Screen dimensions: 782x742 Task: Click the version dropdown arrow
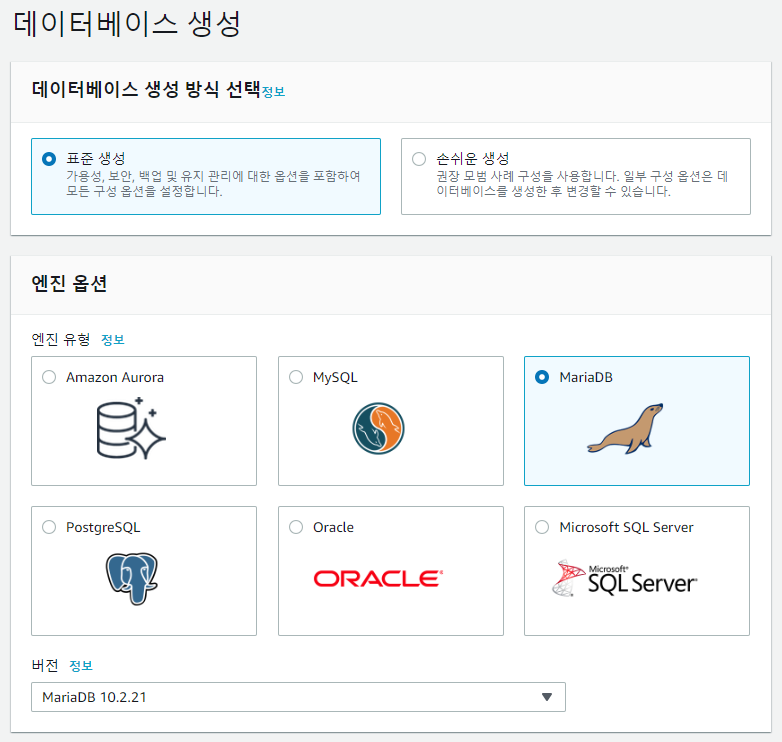pyautogui.click(x=547, y=697)
